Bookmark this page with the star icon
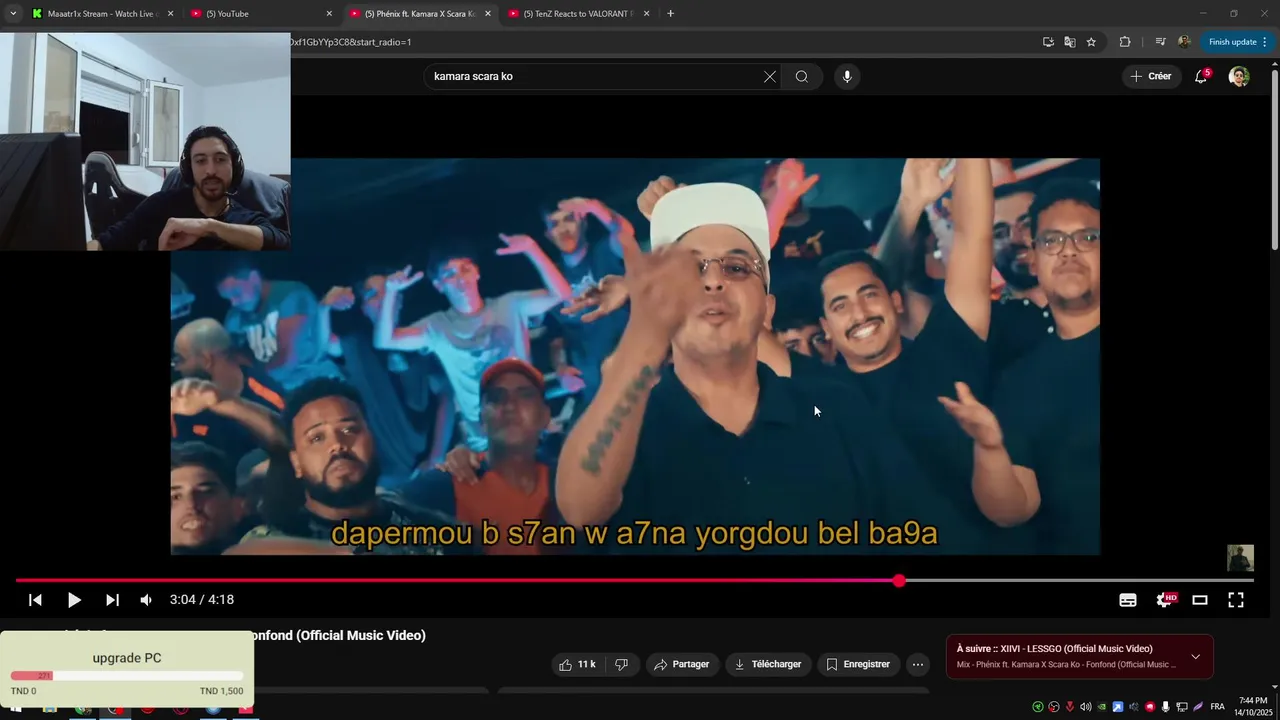The width and height of the screenshot is (1280, 720). 1091,42
